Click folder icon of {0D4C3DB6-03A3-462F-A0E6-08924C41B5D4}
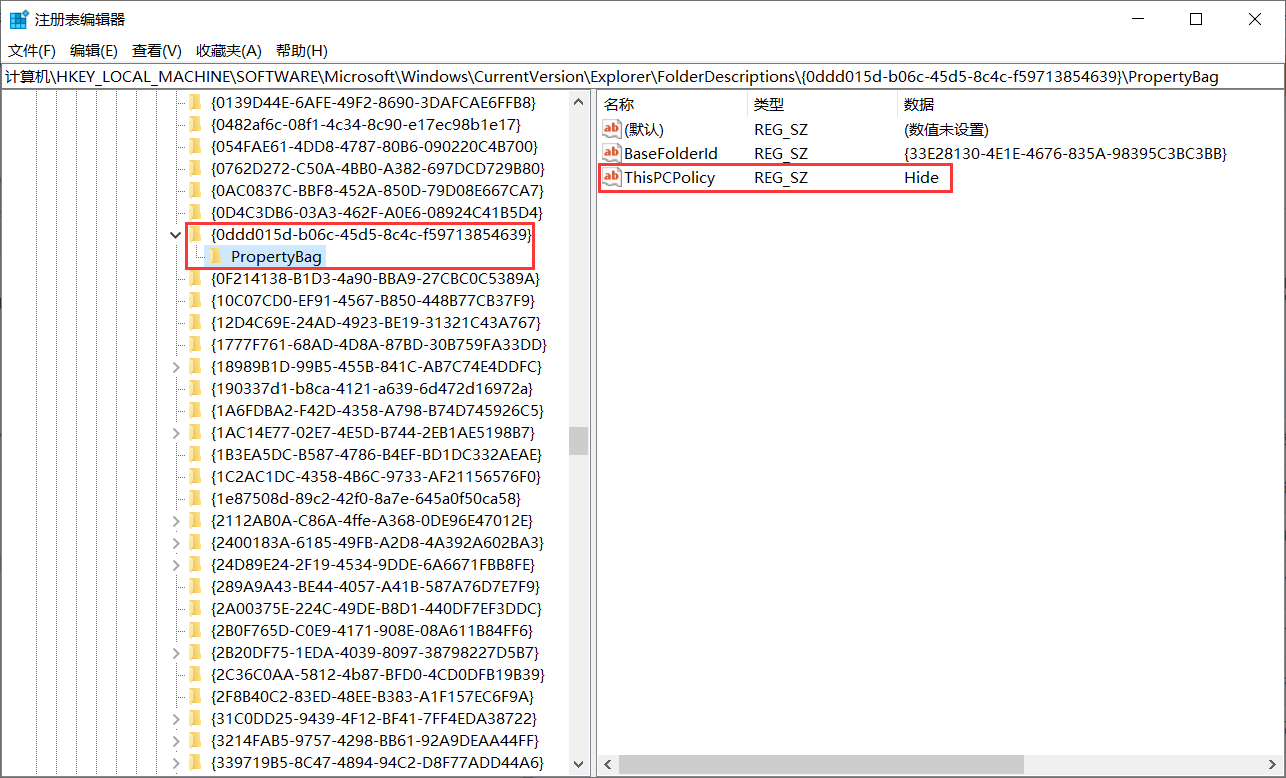 pyautogui.click(x=197, y=212)
